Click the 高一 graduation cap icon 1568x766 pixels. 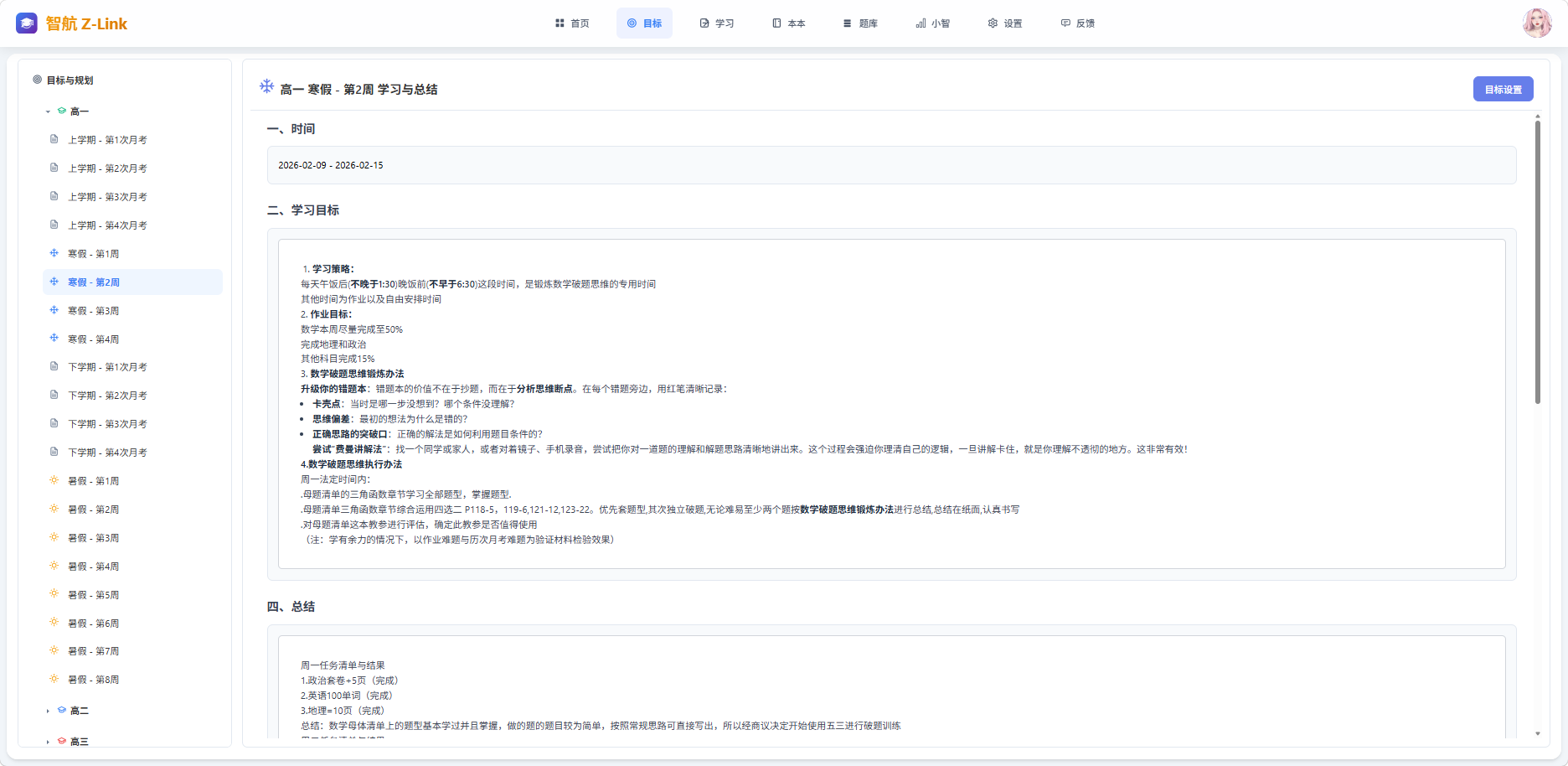(62, 111)
